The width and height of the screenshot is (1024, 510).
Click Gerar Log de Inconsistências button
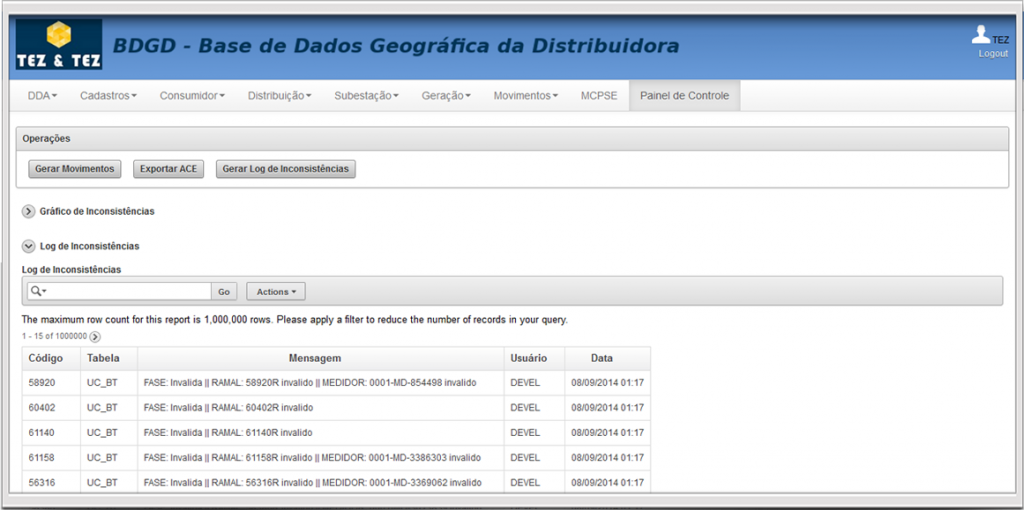pos(285,168)
